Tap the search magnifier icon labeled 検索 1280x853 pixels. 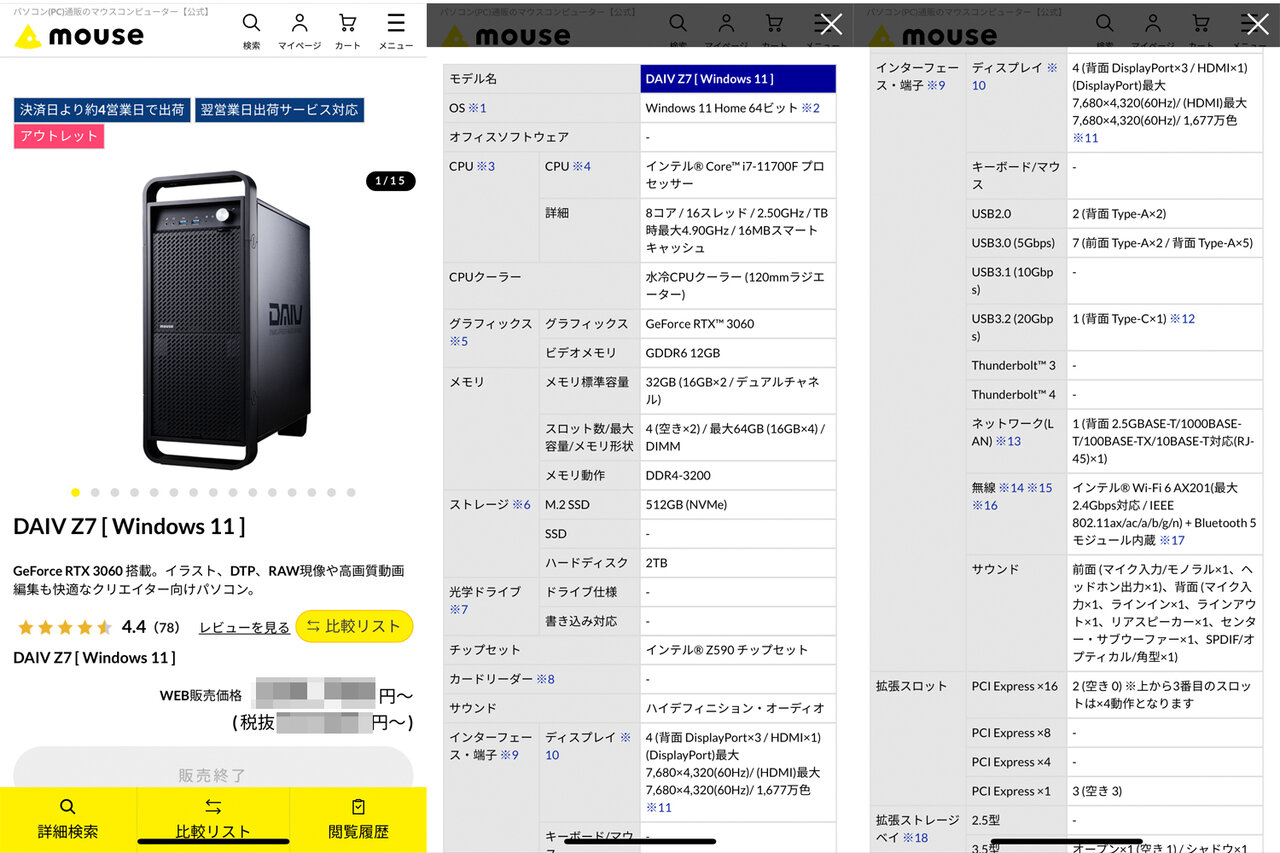tap(251, 31)
